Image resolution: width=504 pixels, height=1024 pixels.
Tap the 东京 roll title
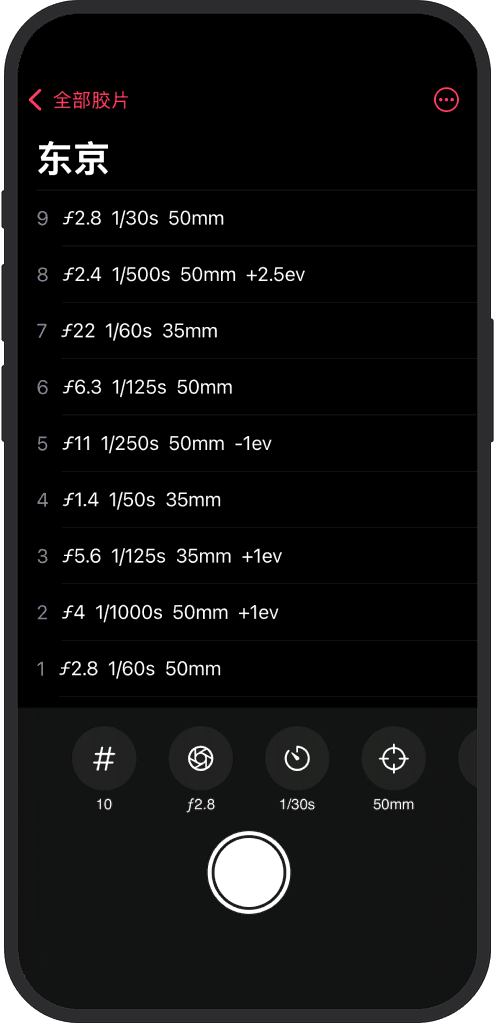pyautogui.click(x=73, y=159)
